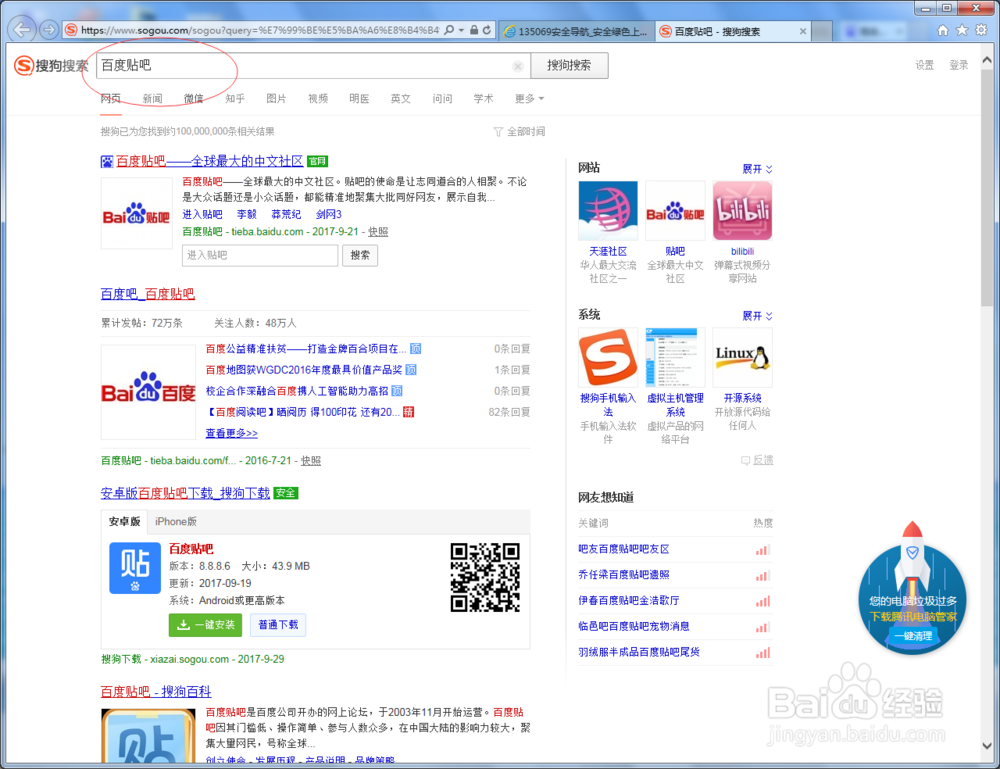Open the 百度贴吧 - 搜狗百科 result link

coord(156,692)
